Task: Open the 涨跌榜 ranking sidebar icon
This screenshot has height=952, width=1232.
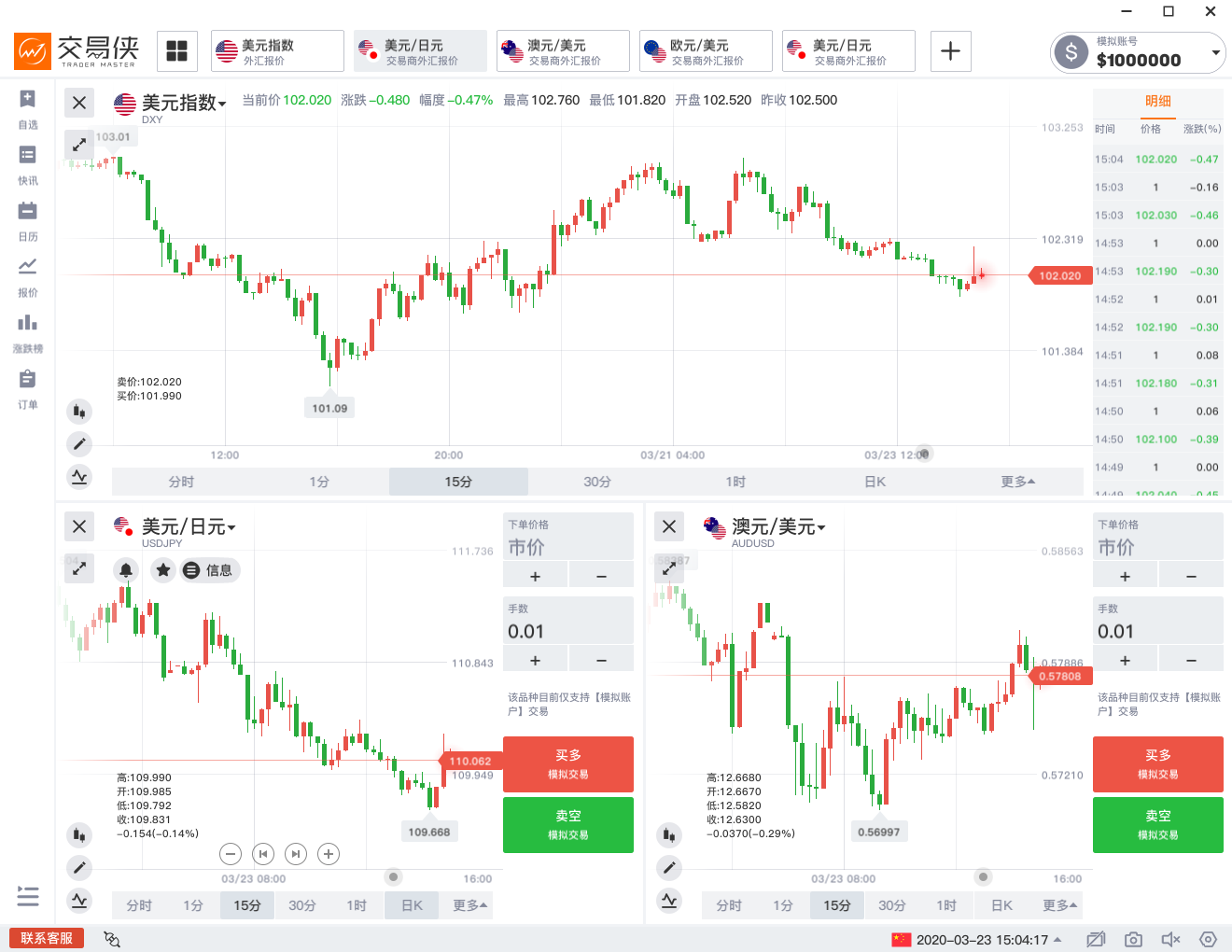Action: coord(28,324)
